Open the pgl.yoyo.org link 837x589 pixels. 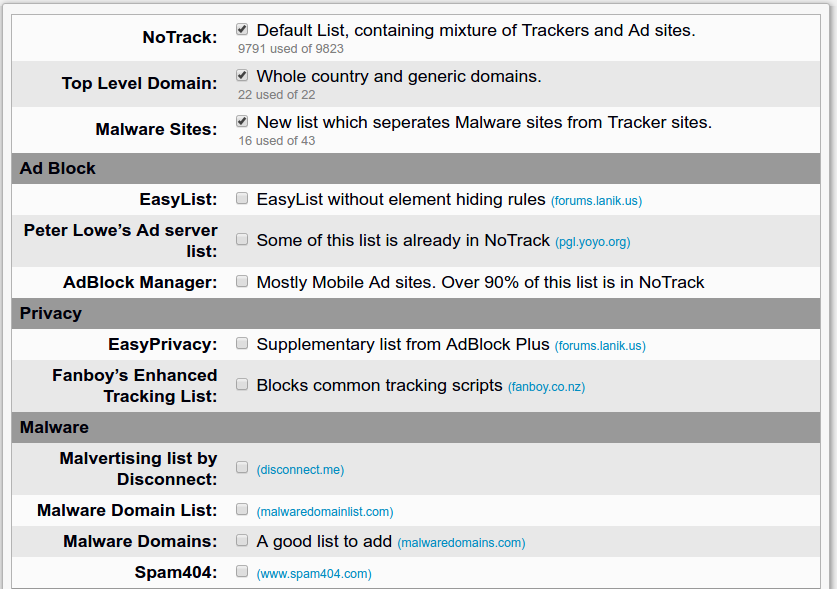[x=593, y=242]
